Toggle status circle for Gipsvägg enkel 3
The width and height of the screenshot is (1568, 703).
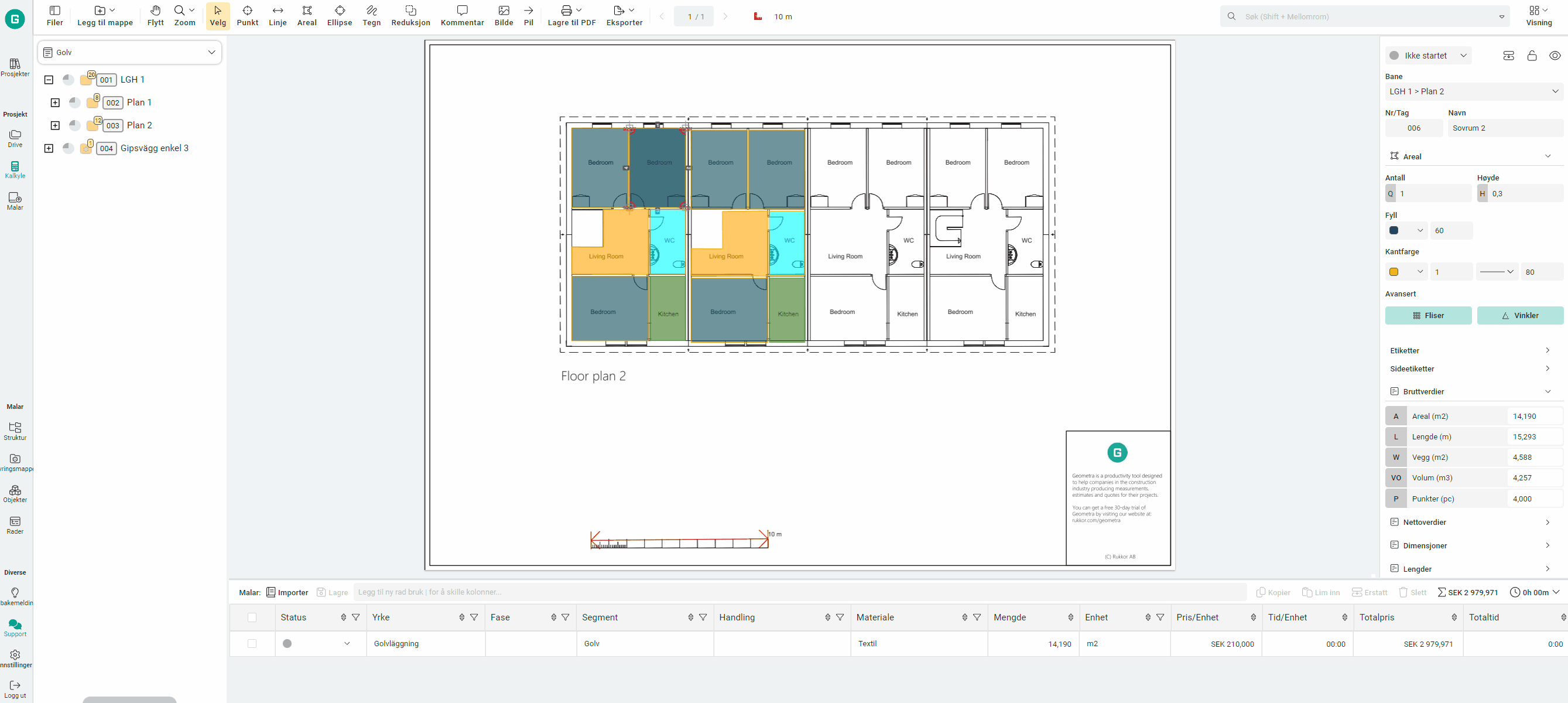[x=68, y=148]
